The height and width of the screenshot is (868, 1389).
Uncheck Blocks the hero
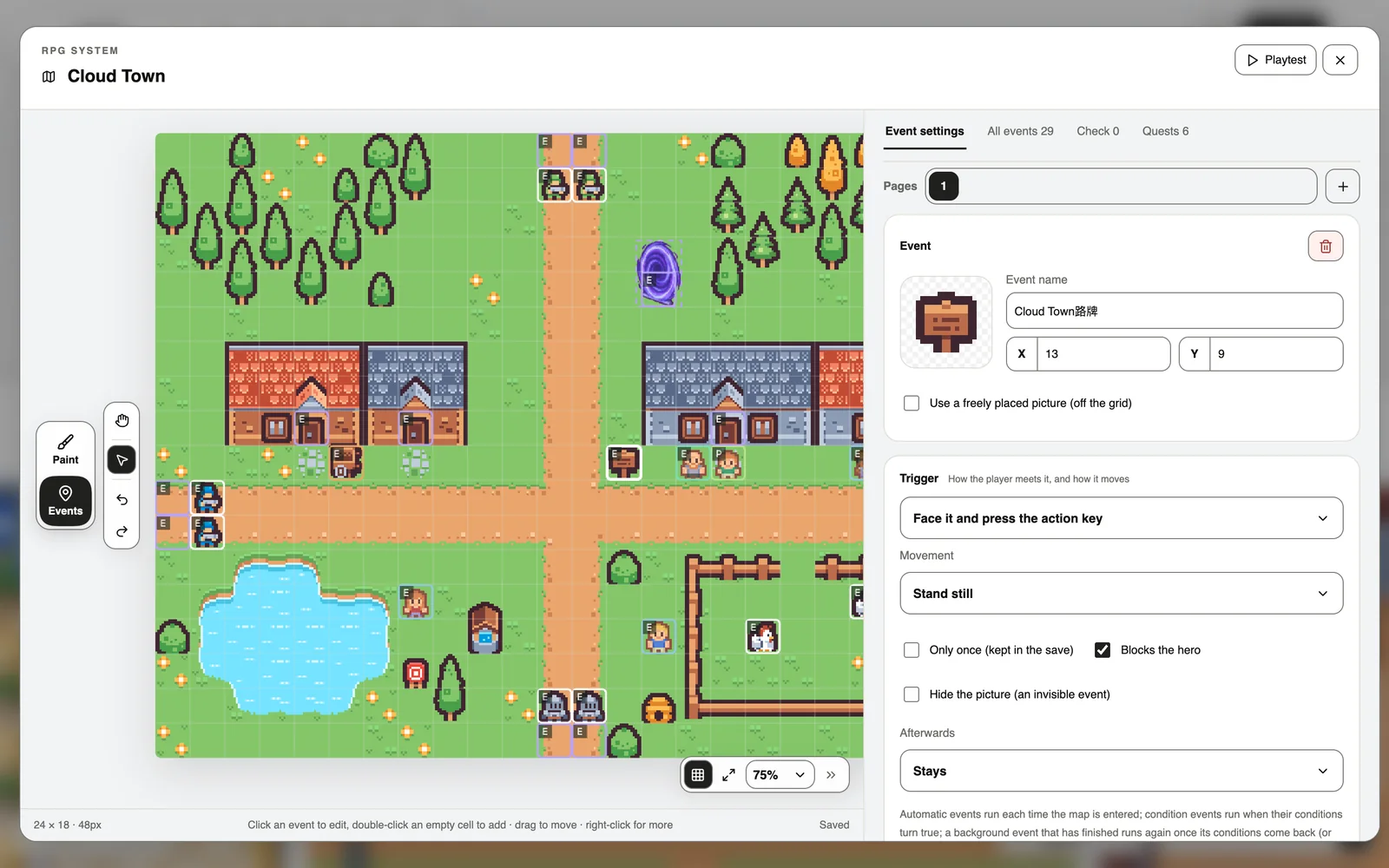[1103, 650]
